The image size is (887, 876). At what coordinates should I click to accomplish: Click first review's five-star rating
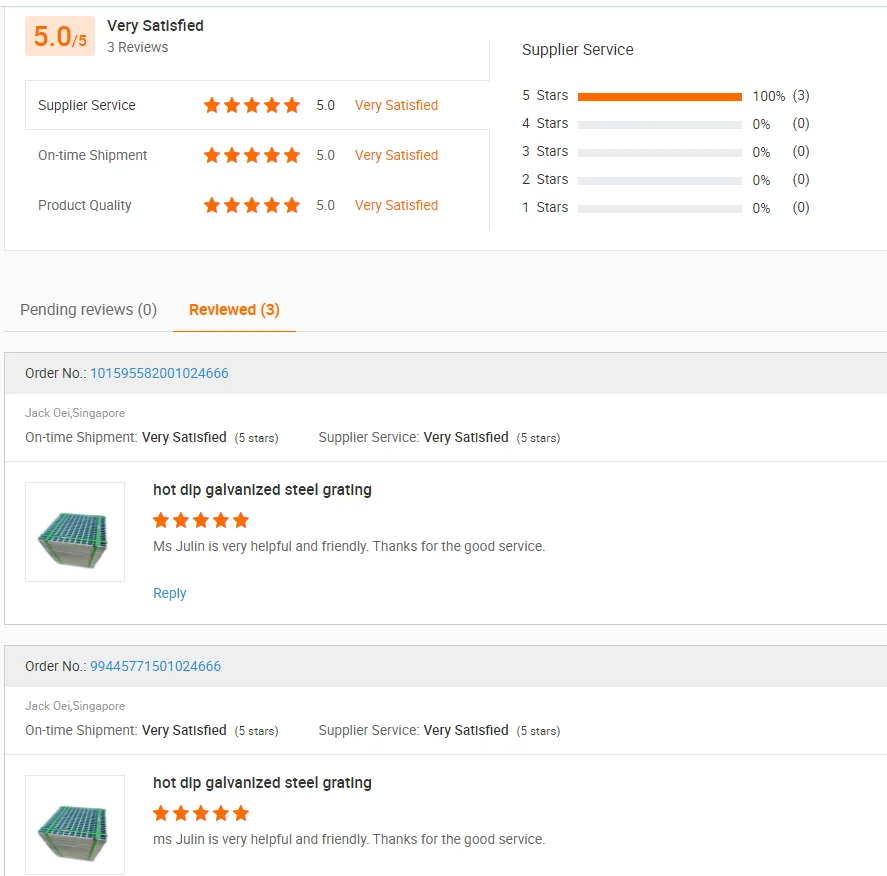tap(201, 520)
